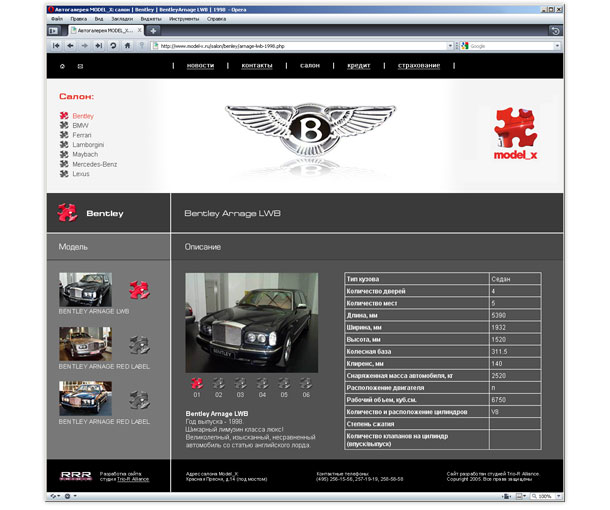This screenshot has height=510, width=610.
Task: Open Opera panel toggle in the tab bar
Action: click(54, 30)
